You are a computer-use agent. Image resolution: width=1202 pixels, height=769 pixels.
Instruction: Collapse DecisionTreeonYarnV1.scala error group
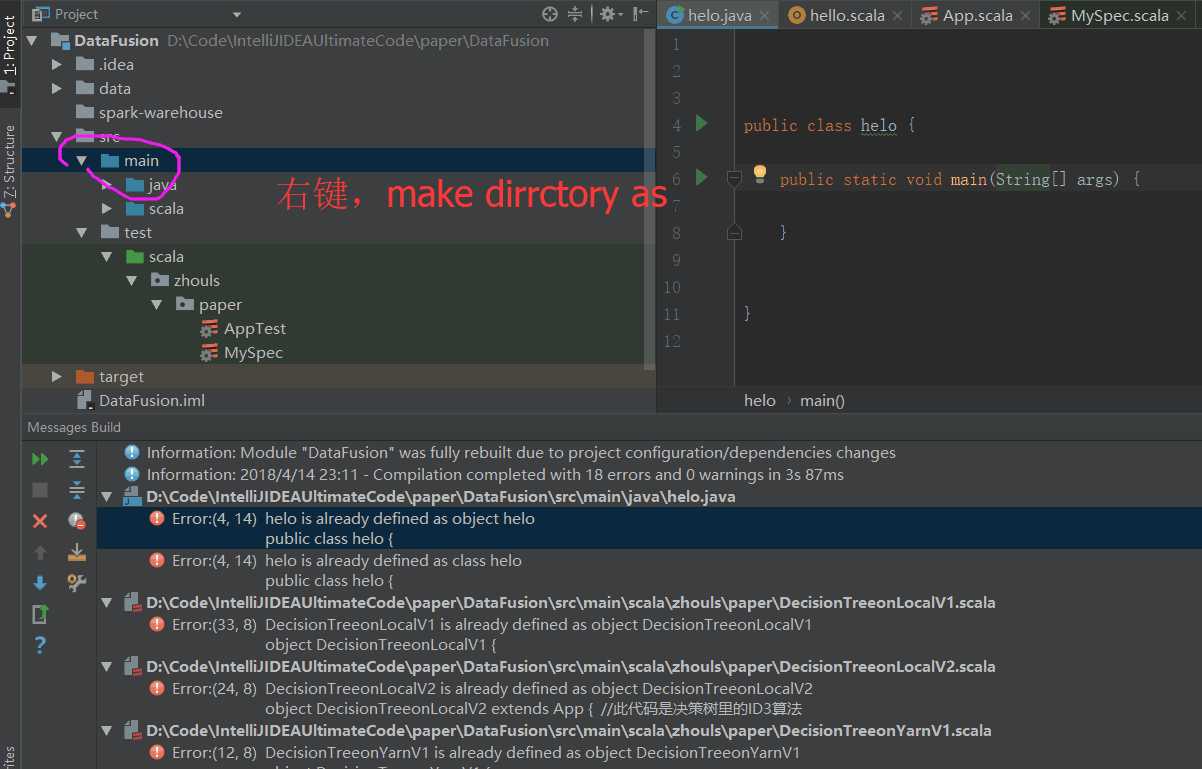point(107,730)
